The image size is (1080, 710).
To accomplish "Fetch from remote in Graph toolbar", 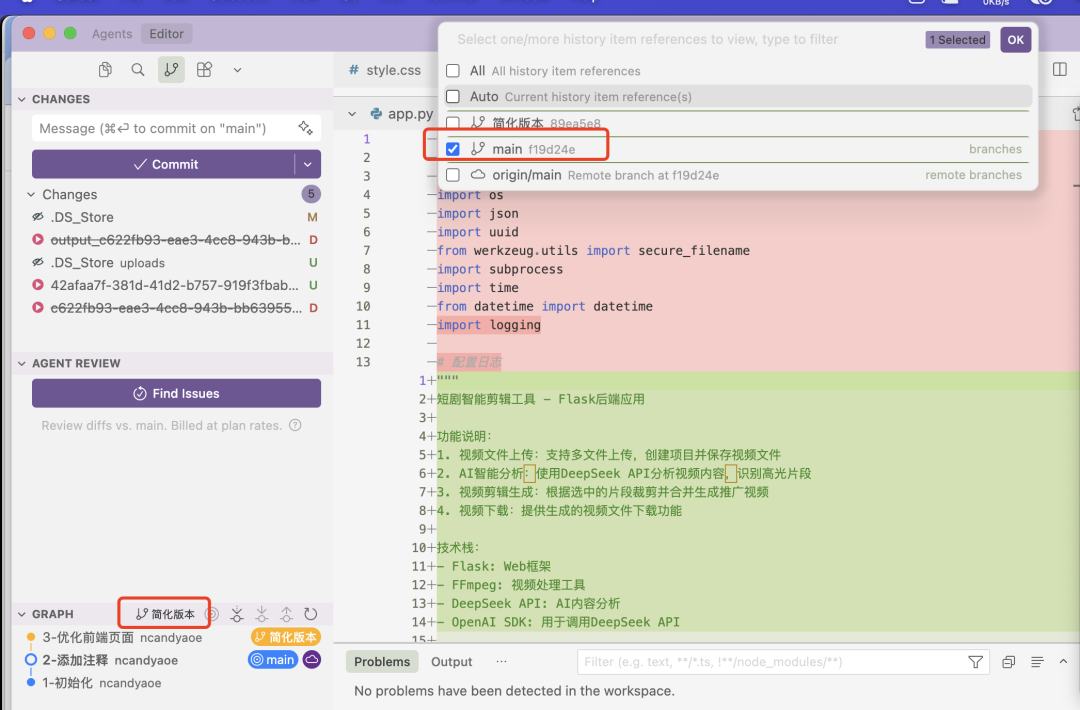I will pyautogui.click(x=237, y=614).
